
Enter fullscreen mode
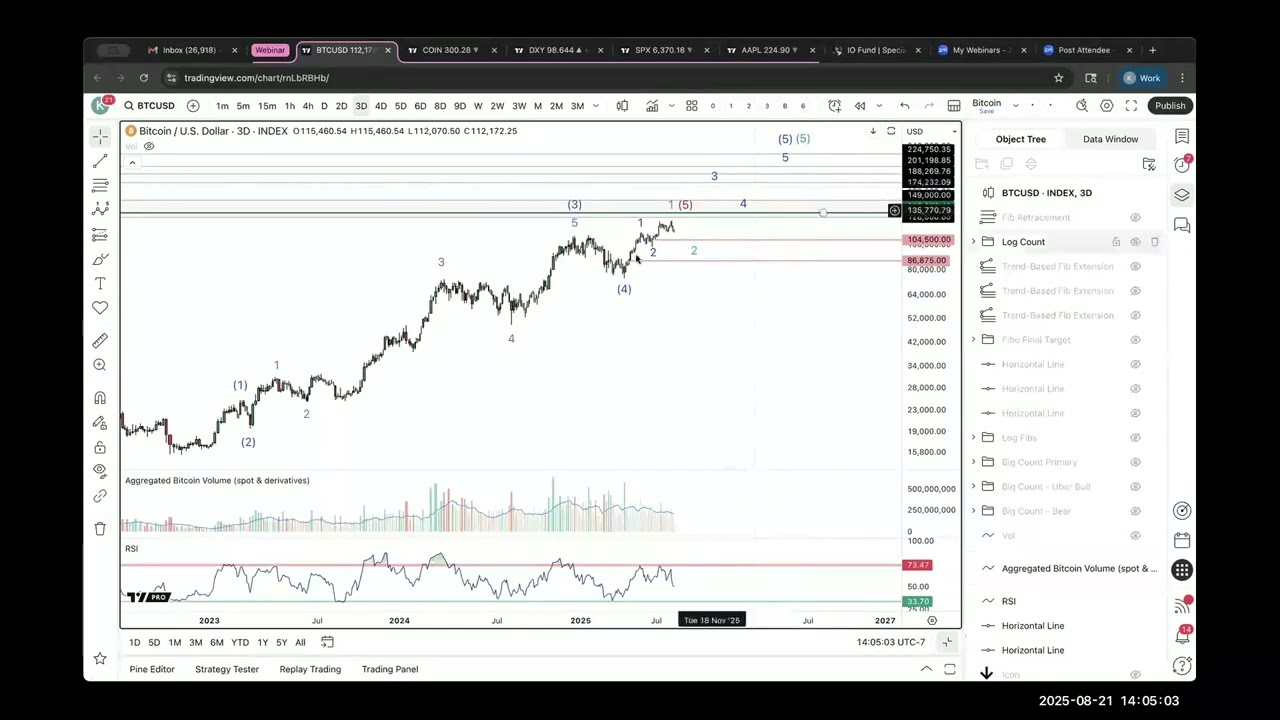(x=1131, y=106)
